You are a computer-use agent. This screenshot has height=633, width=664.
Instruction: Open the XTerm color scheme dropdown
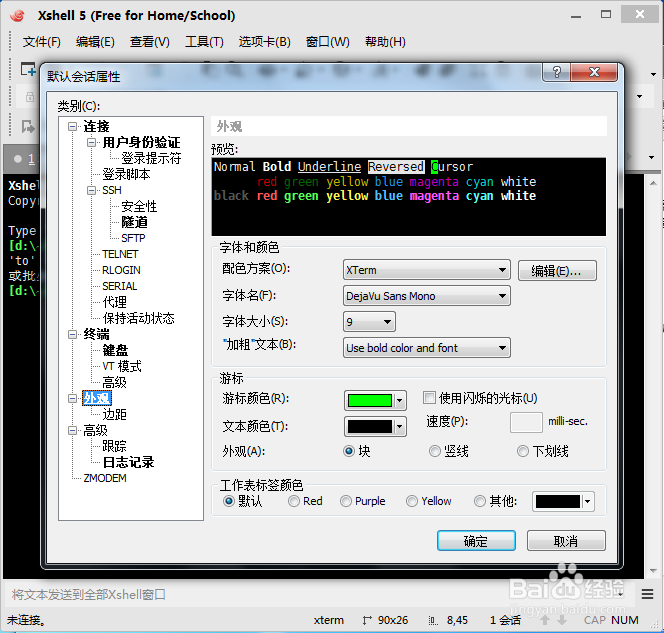click(x=426, y=270)
